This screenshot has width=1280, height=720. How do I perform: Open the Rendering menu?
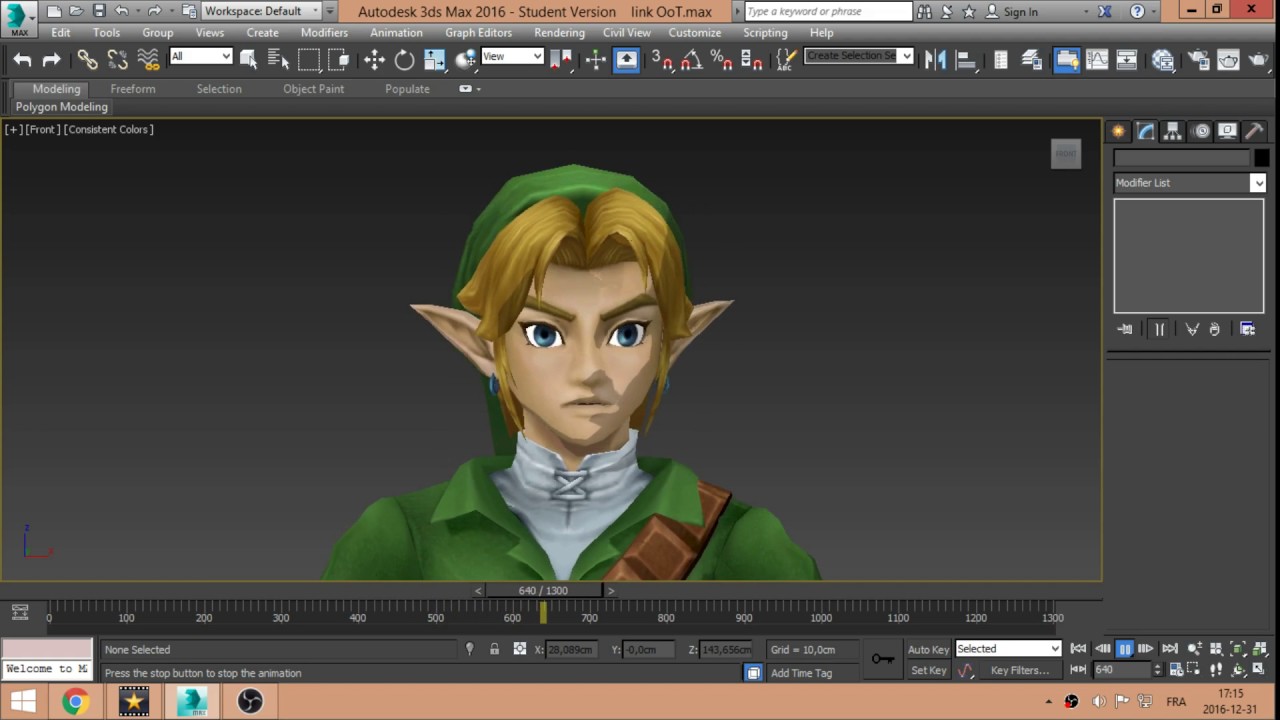[x=559, y=32]
